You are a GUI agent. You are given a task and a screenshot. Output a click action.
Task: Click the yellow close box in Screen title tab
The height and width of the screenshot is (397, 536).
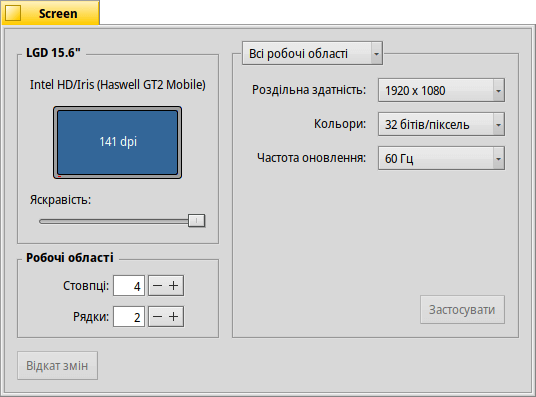[13, 13]
